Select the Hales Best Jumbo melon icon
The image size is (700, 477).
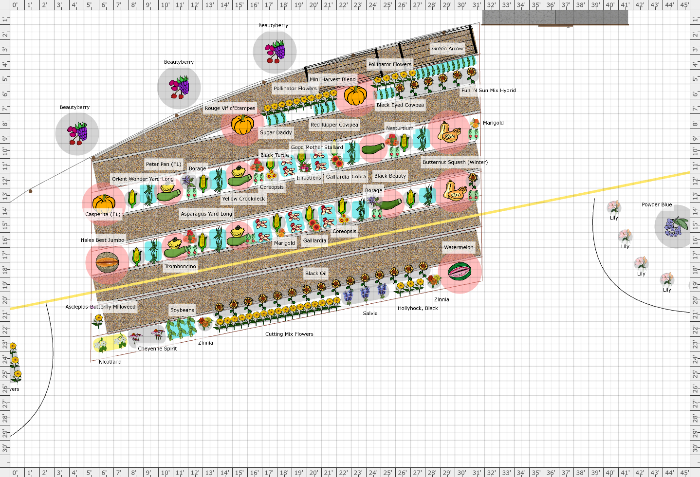click(106, 261)
